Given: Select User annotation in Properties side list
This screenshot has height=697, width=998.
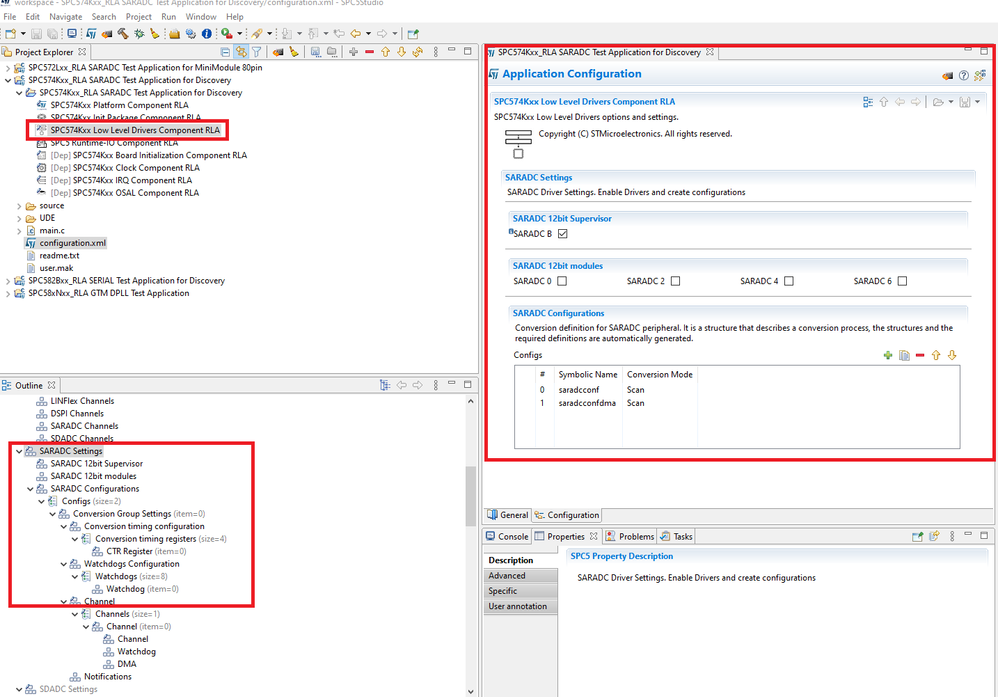Looking at the screenshot, I should pos(520,606).
